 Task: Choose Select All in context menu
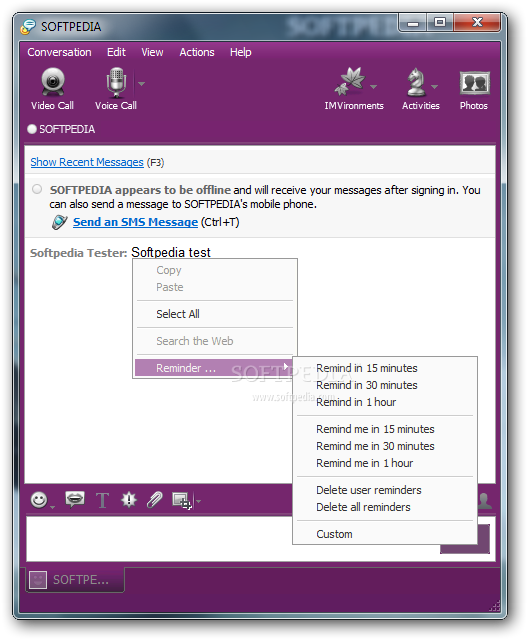[215, 314]
